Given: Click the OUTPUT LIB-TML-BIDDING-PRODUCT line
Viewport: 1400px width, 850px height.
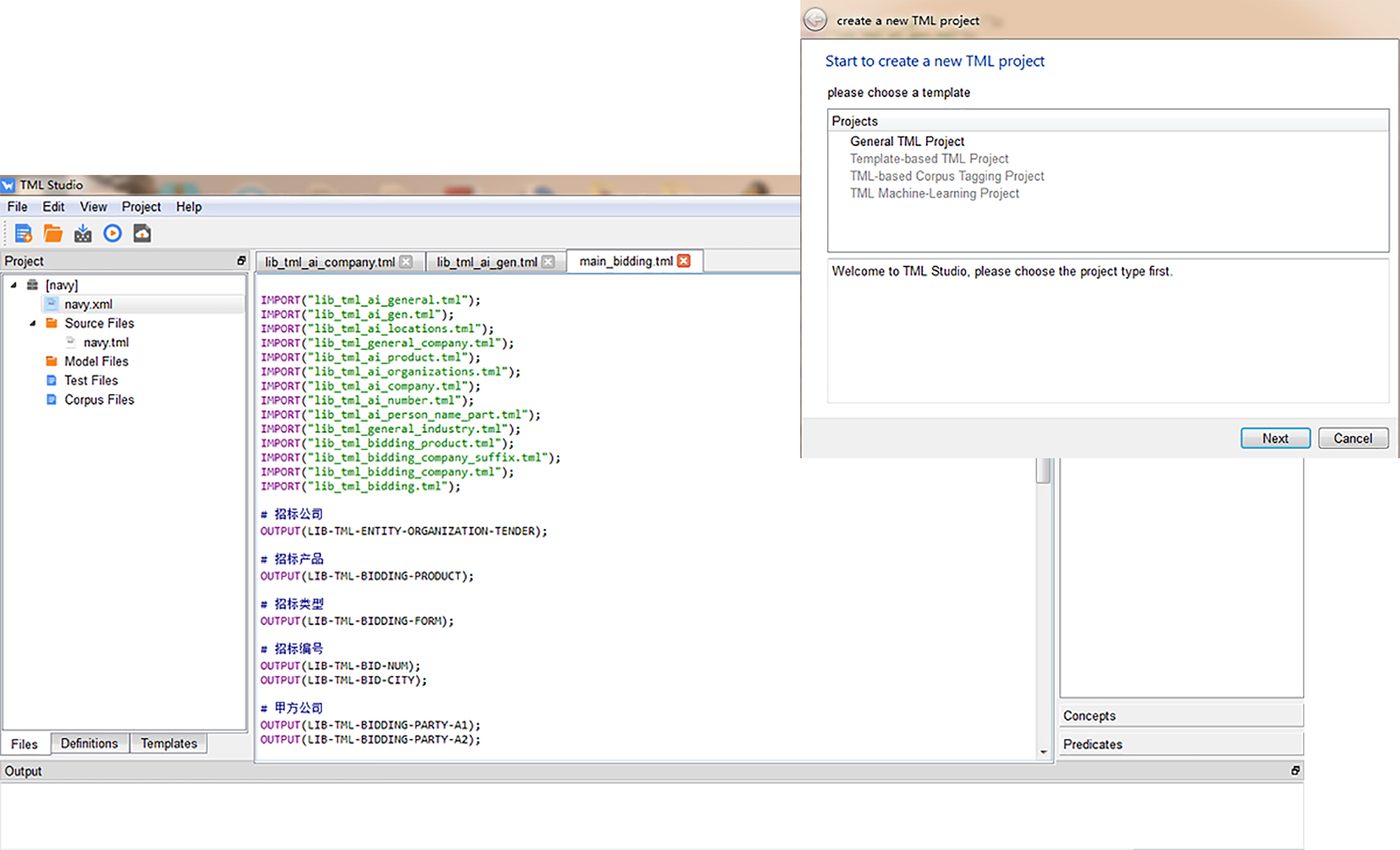Looking at the screenshot, I should click(x=367, y=576).
